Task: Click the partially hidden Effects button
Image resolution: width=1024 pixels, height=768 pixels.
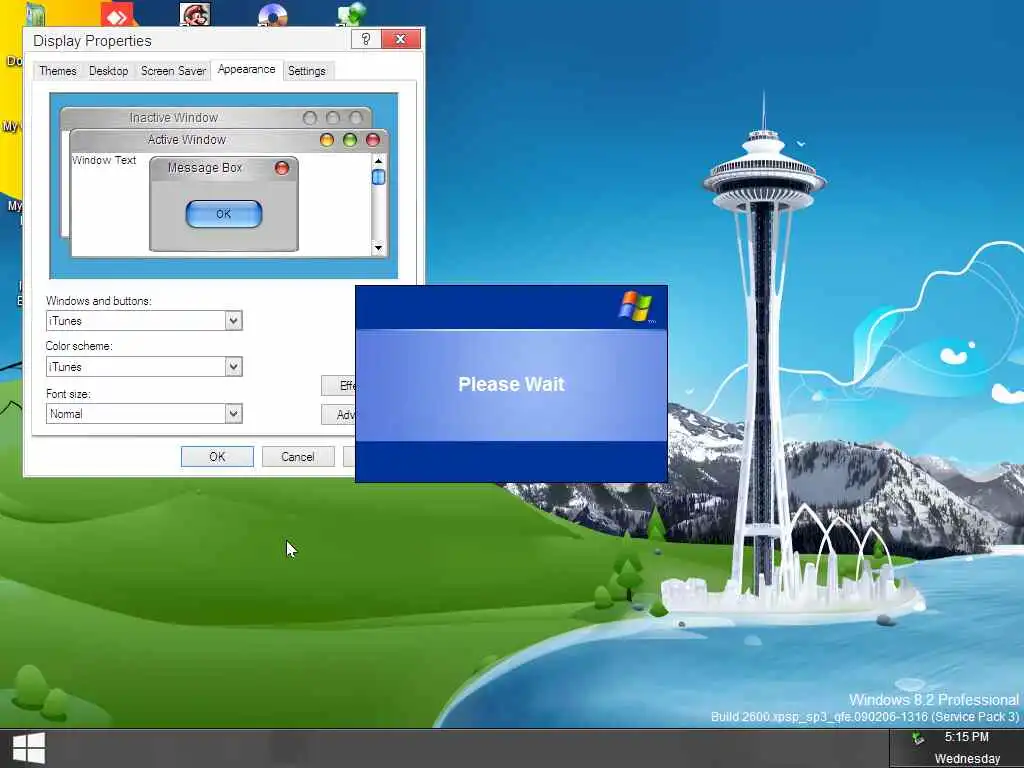Action: click(x=338, y=385)
